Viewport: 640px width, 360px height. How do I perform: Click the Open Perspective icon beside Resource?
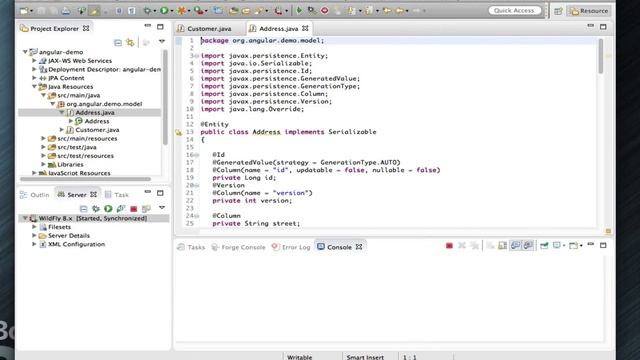[x=558, y=11]
